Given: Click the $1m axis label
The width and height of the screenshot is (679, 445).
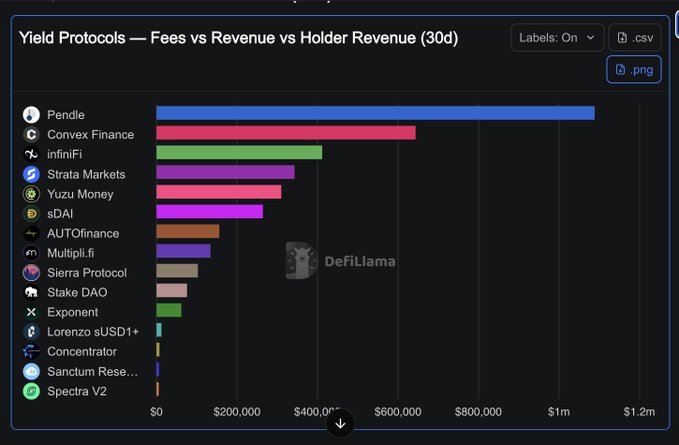Looking at the screenshot, I should pos(559,412).
